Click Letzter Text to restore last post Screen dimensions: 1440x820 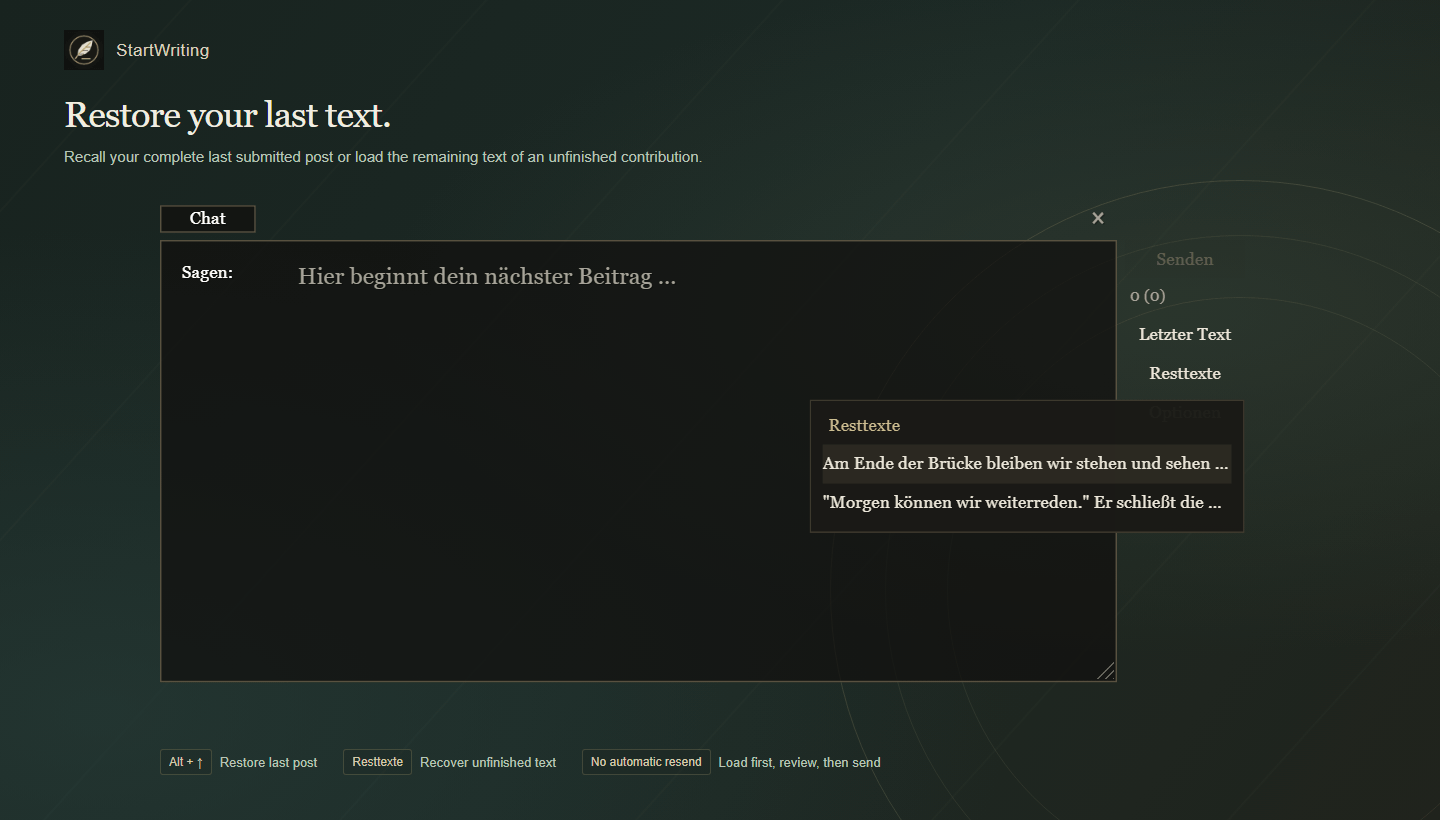[1185, 334]
